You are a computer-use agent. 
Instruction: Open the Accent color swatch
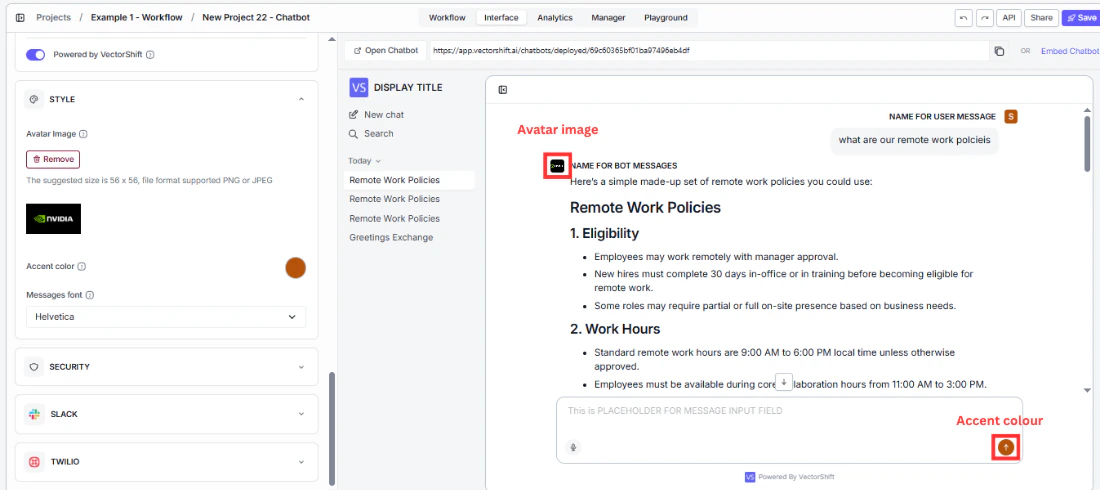point(295,267)
